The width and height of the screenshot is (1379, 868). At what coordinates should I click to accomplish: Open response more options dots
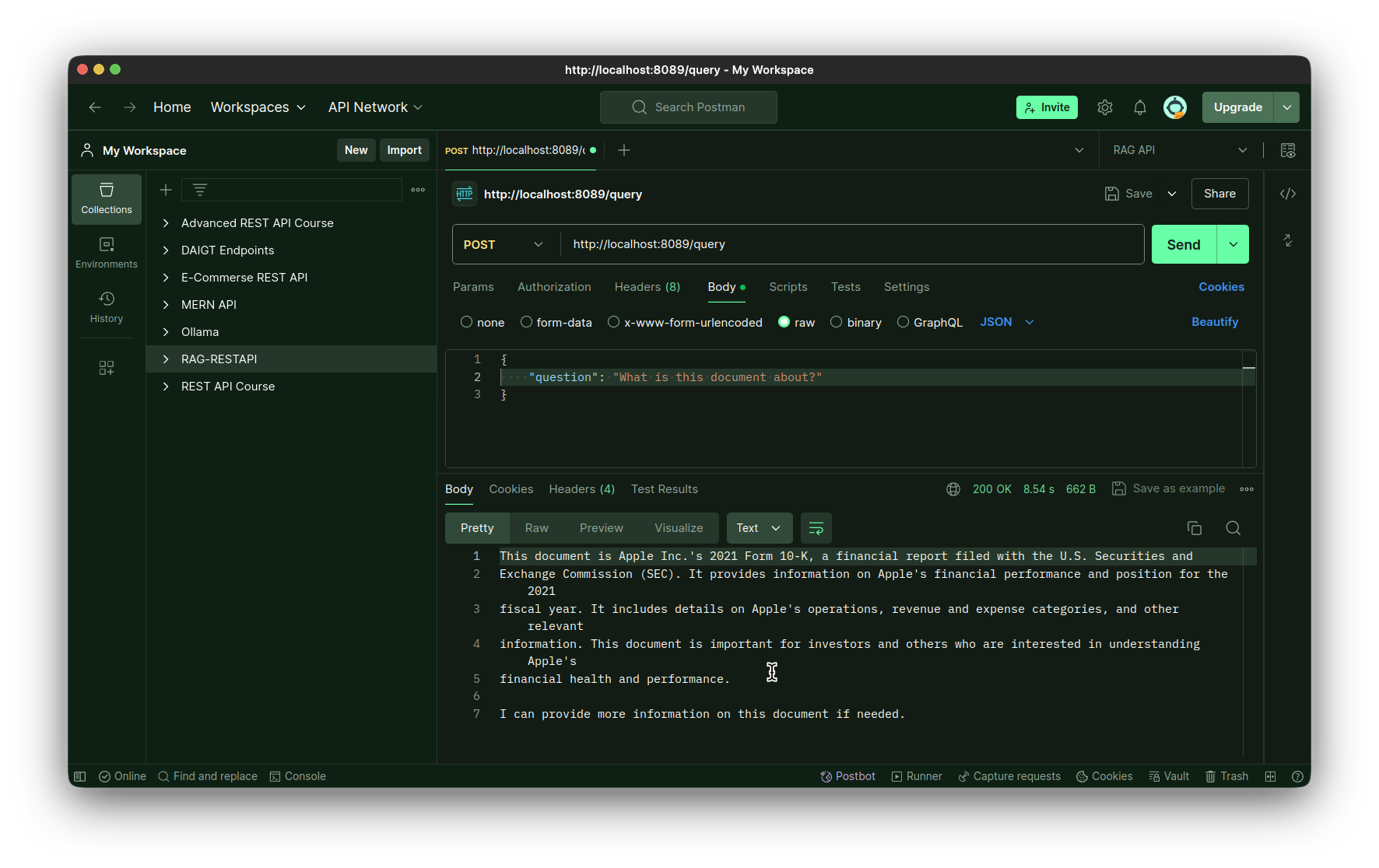coord(1247,489)
